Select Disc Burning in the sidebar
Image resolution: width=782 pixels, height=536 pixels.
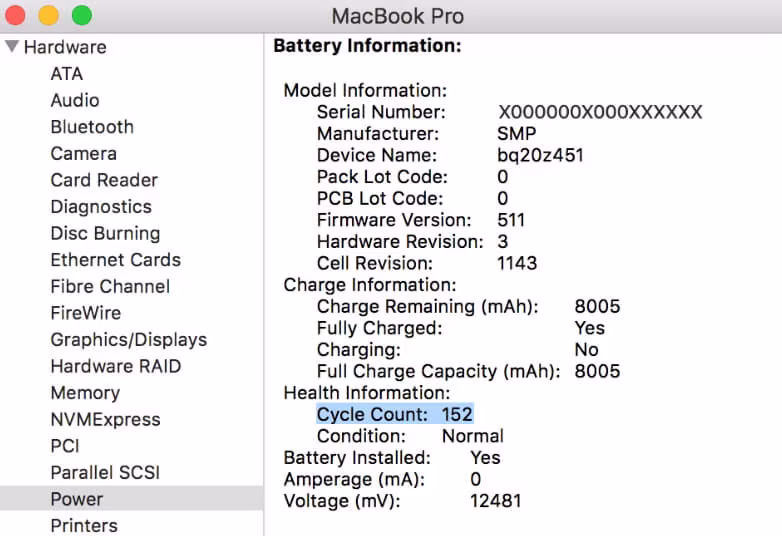[x=105, y=233]
